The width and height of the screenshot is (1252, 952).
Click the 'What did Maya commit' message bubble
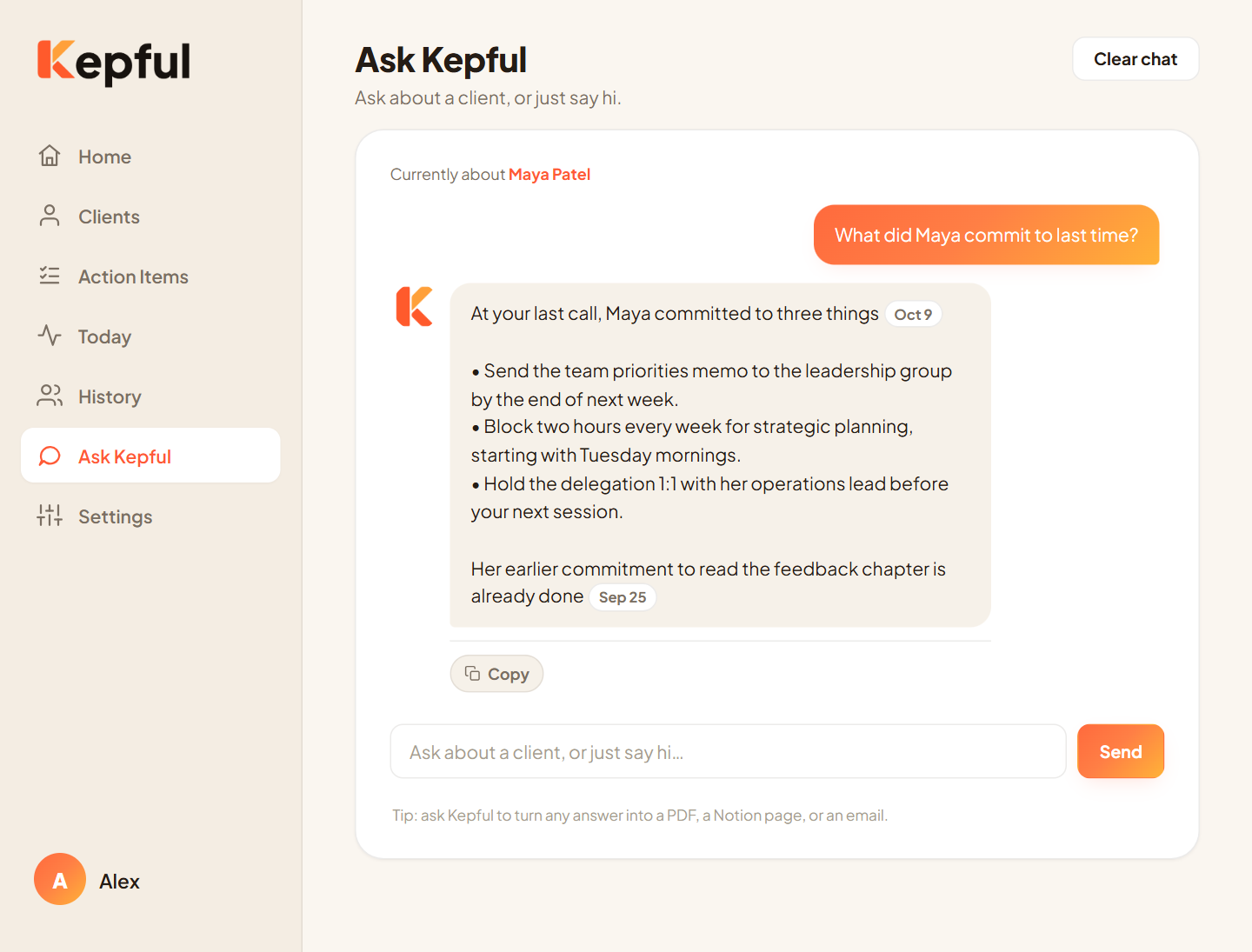(986, 235)
